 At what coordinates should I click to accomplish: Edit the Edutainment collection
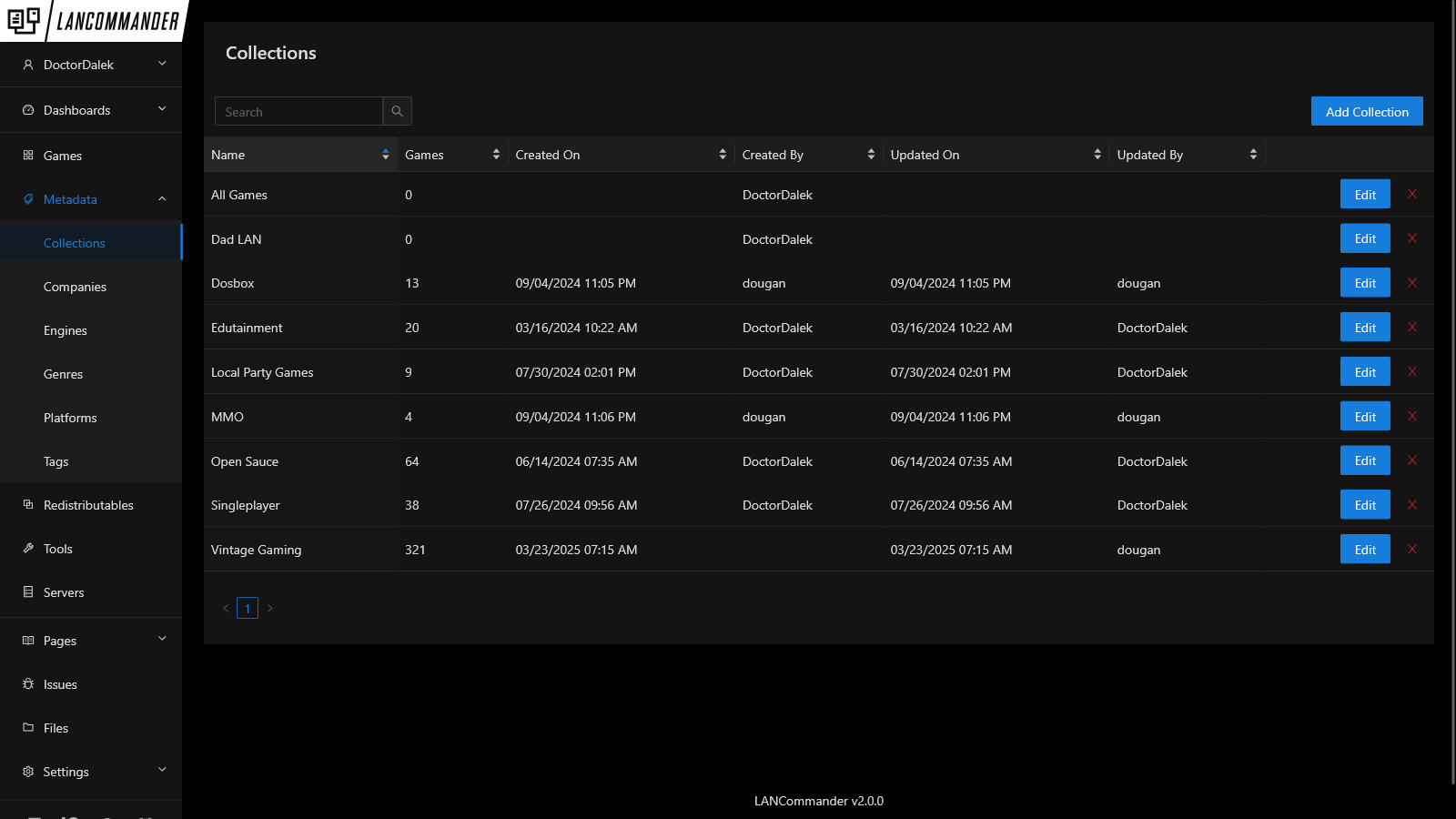(x=1364, y=328)
